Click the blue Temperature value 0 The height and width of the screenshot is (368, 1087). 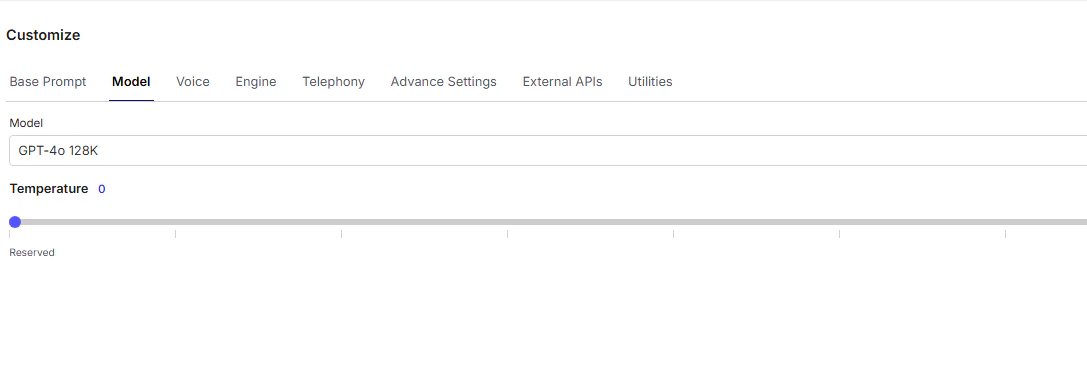point(102,189)
